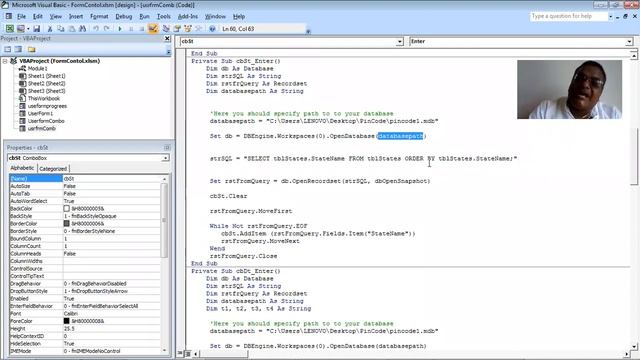Viewport: 640px width, 360px height.
Task: Click View Code in the Project panel
Action: (x=8, y=49)
